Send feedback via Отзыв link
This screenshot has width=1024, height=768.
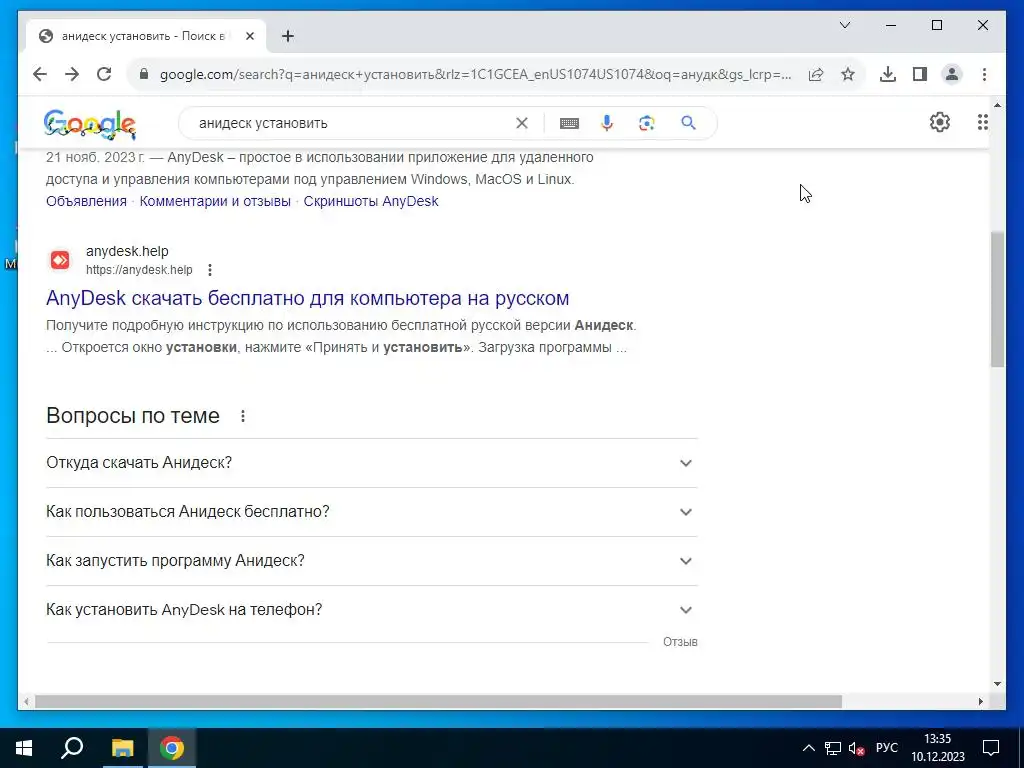(x=680, y=642)
